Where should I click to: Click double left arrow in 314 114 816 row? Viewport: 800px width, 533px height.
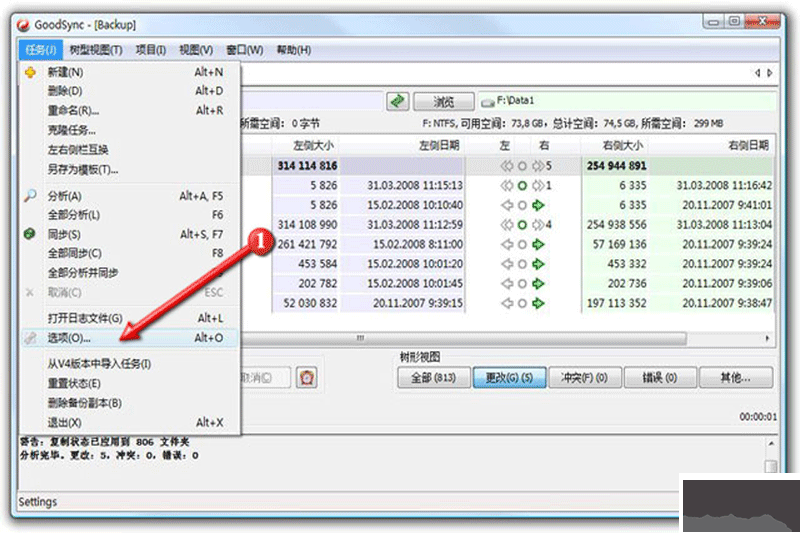[x=507, y=166]
